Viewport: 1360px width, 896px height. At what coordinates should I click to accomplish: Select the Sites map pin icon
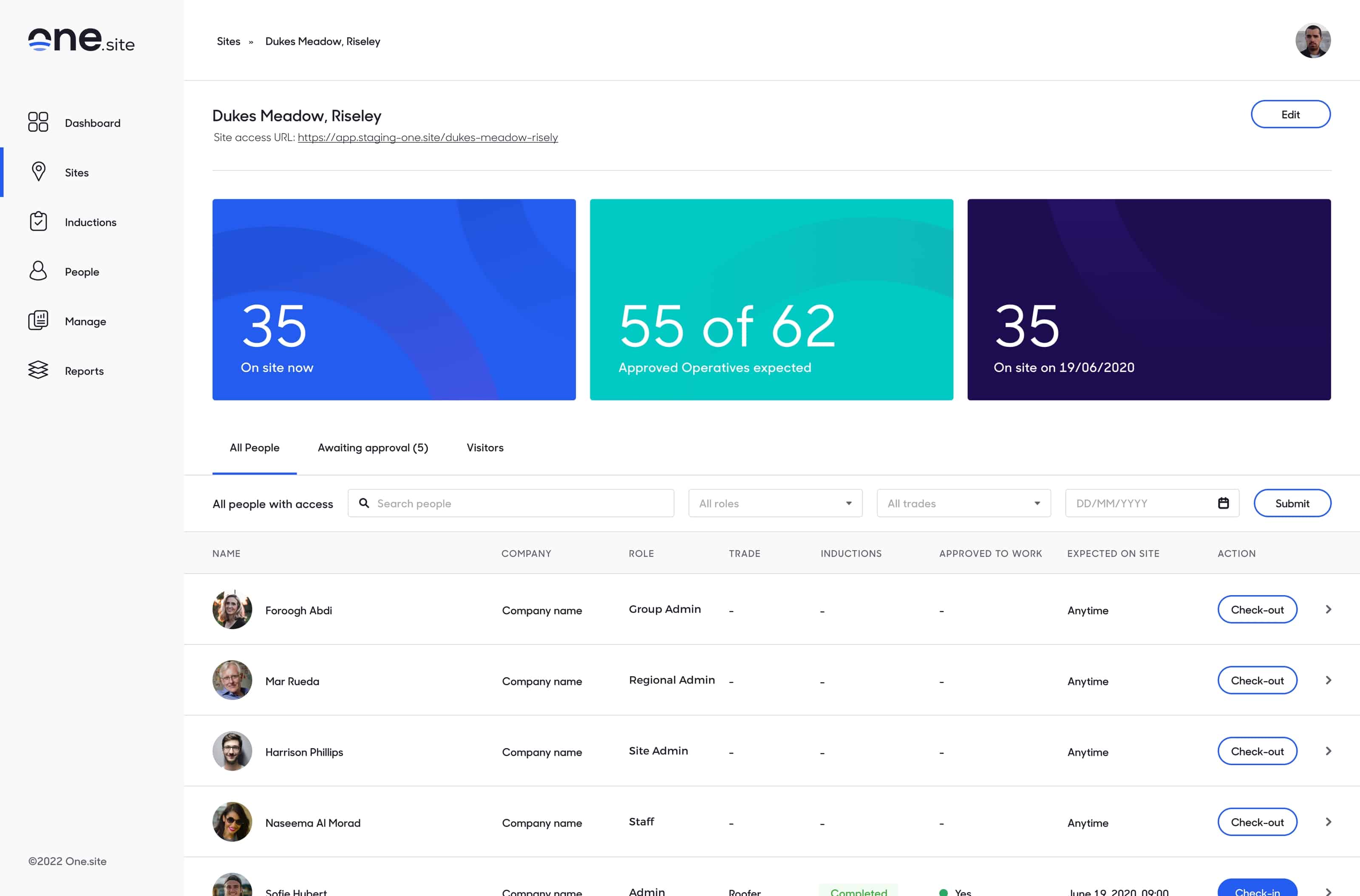click(x=38, y=171)
